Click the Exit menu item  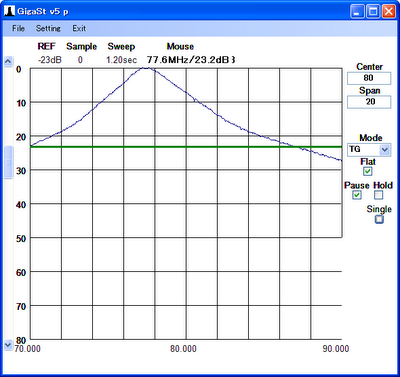click(x=79, y=28)
